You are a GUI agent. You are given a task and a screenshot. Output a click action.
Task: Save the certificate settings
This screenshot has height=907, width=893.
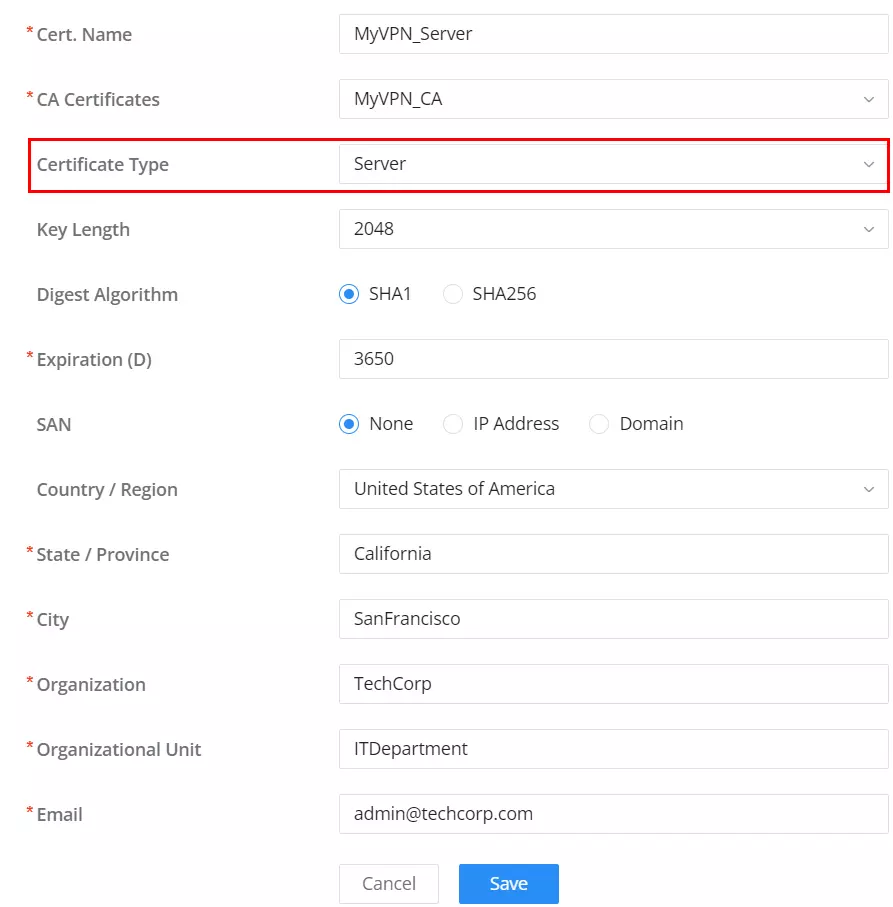click(x=509, y=884)
